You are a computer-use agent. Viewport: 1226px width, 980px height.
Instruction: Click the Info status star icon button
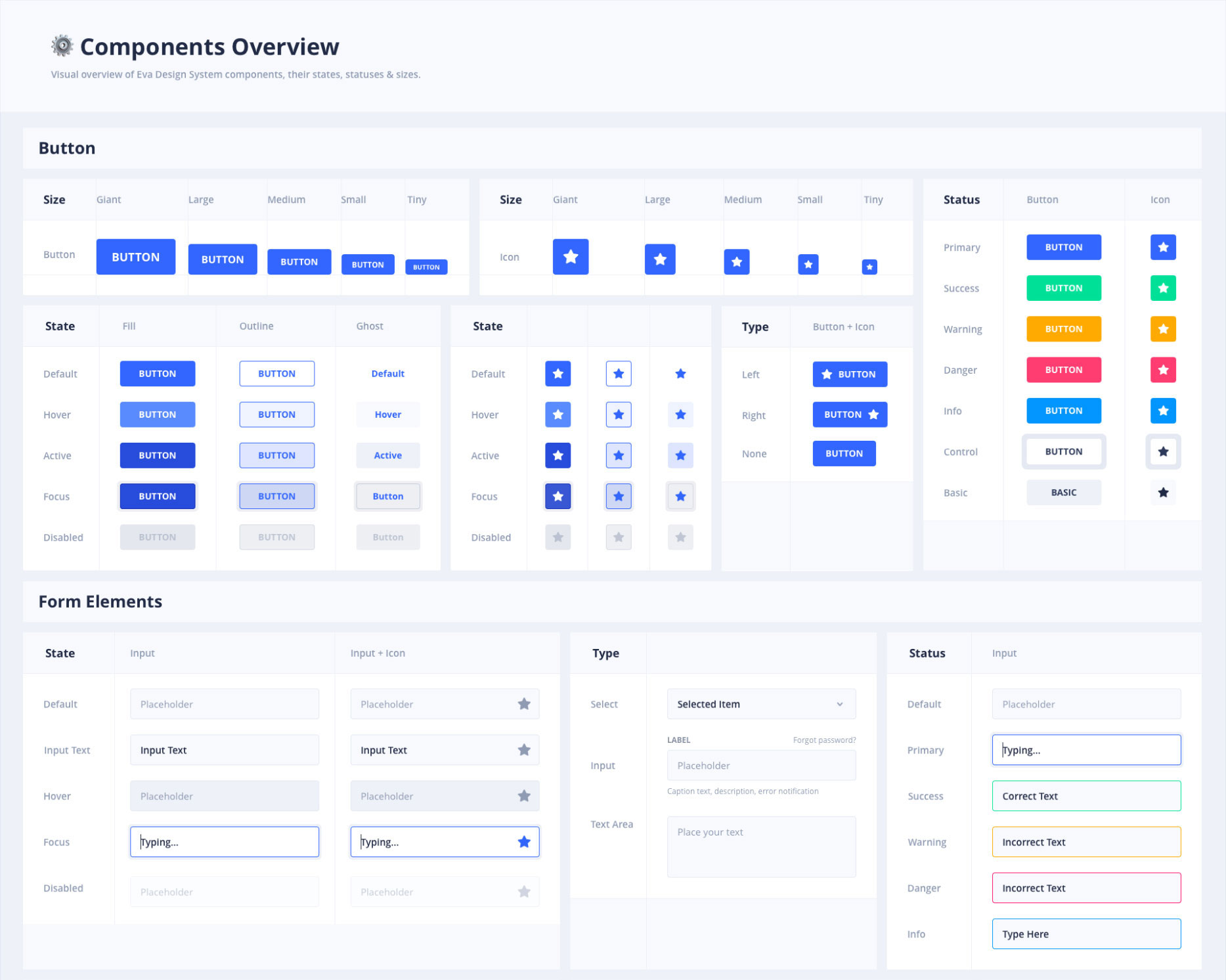click(1163, 411)
